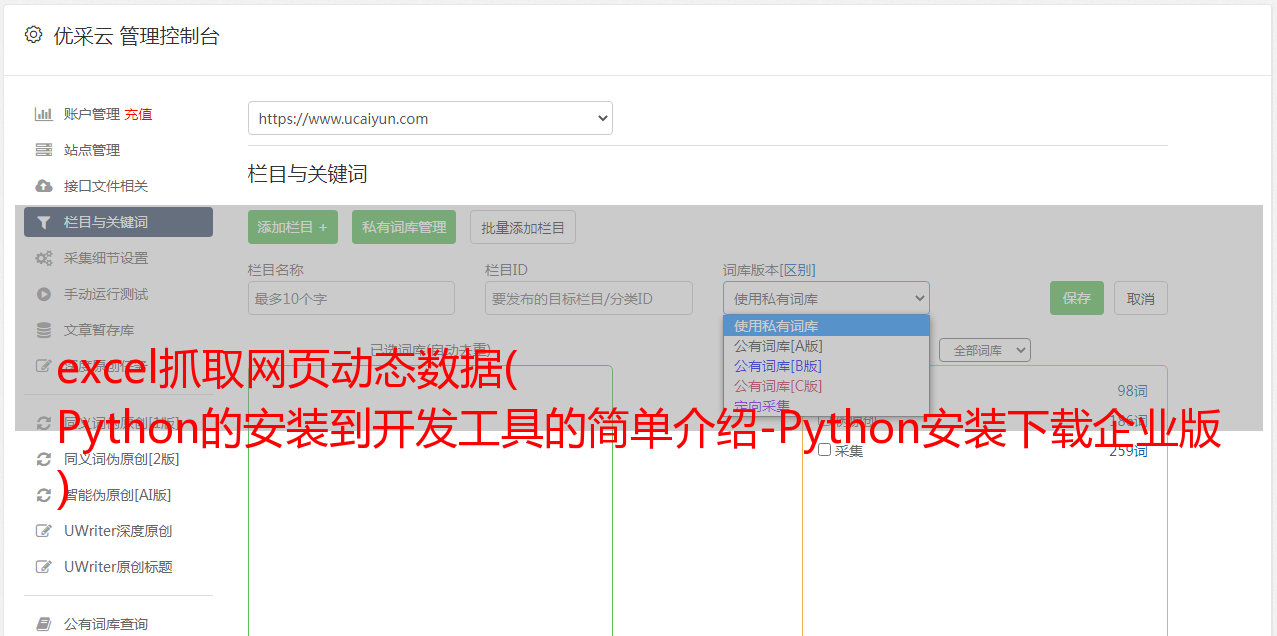The width and height of the screenshot is (1277, 636).
Task: Click the play icon for 手动运行测试
Action: pyautogui.click(x=43, y=294)
